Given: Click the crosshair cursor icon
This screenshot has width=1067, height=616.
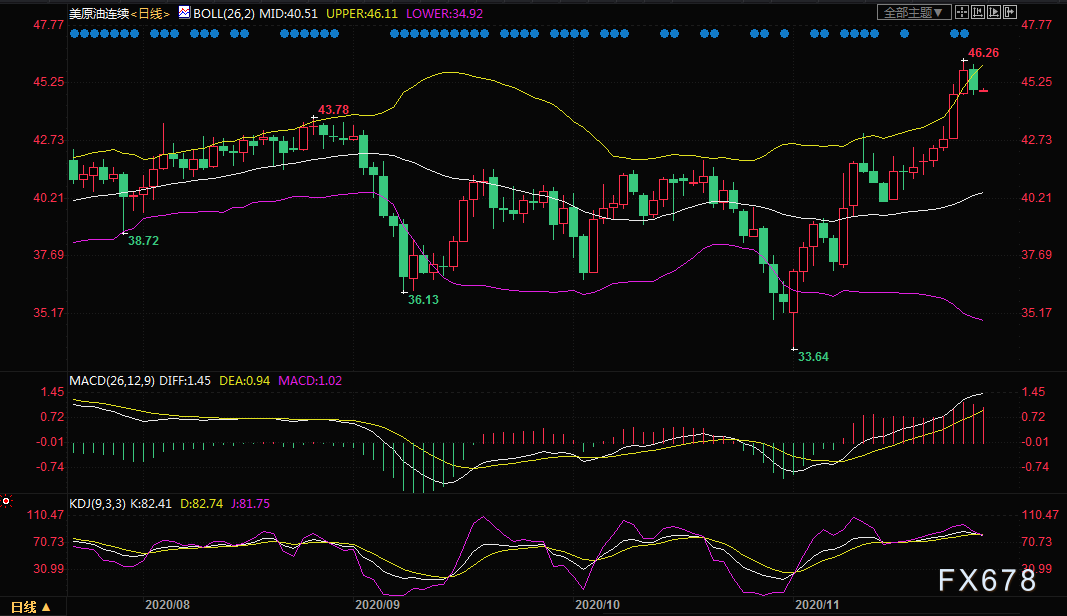Looking at the screenshot, I should 962,12.
